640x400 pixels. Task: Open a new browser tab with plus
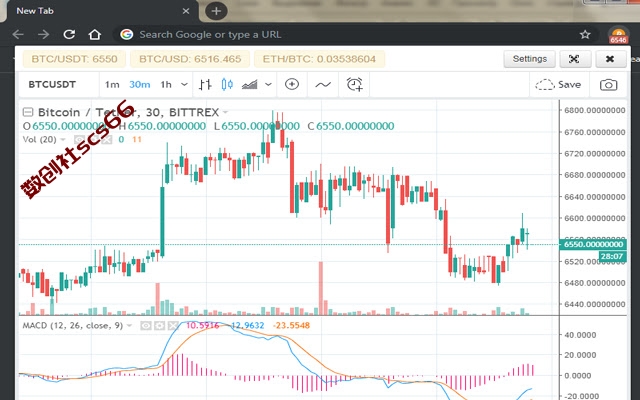pos(216,11)
